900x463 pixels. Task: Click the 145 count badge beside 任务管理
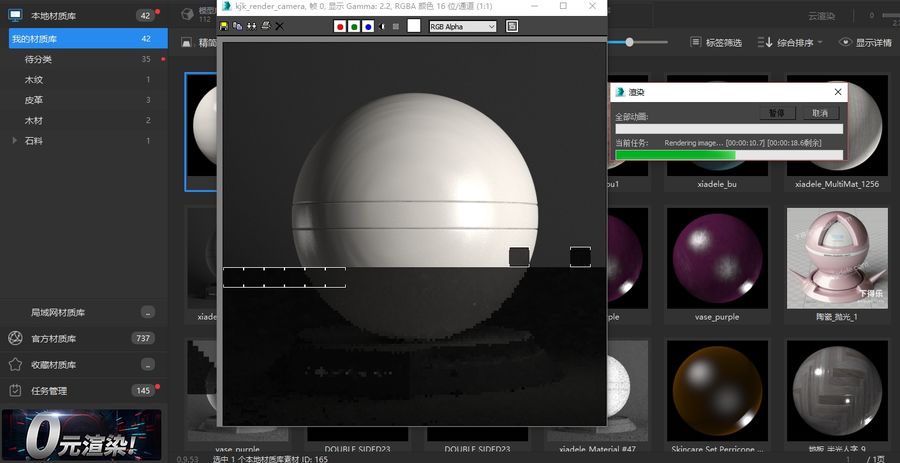(x=142, y=391)
